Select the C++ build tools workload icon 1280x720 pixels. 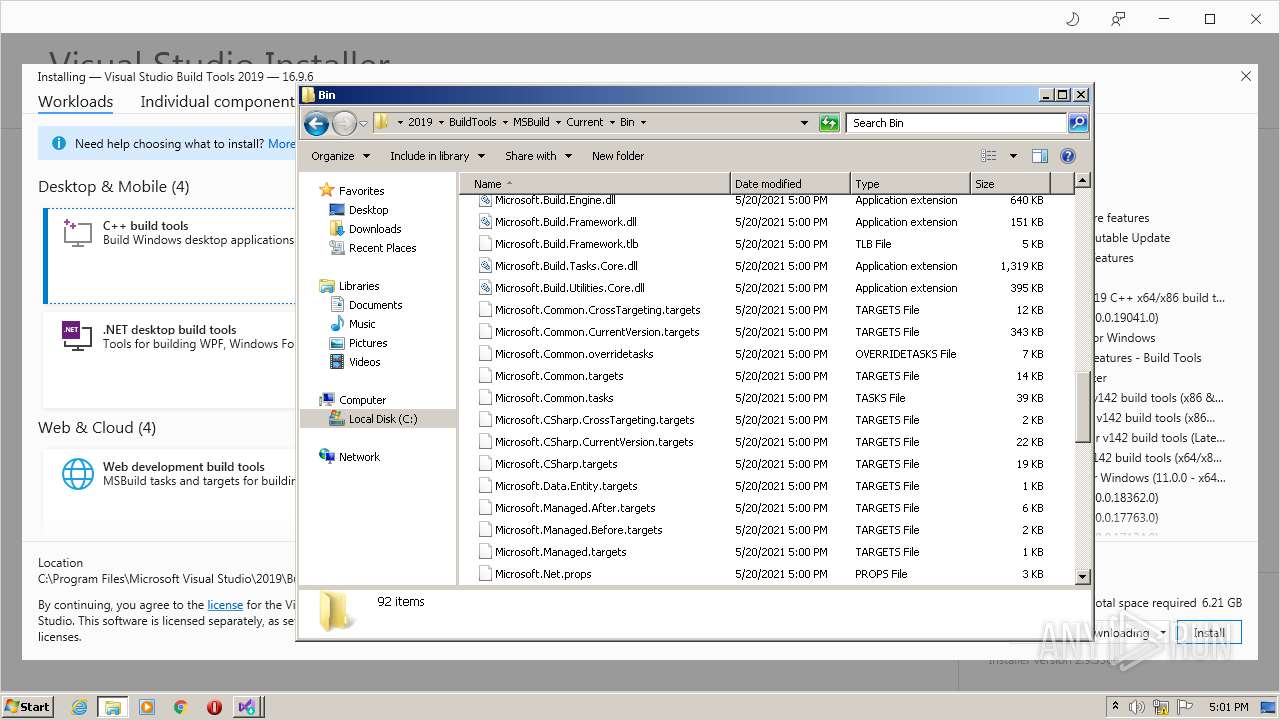coord(77,233)
